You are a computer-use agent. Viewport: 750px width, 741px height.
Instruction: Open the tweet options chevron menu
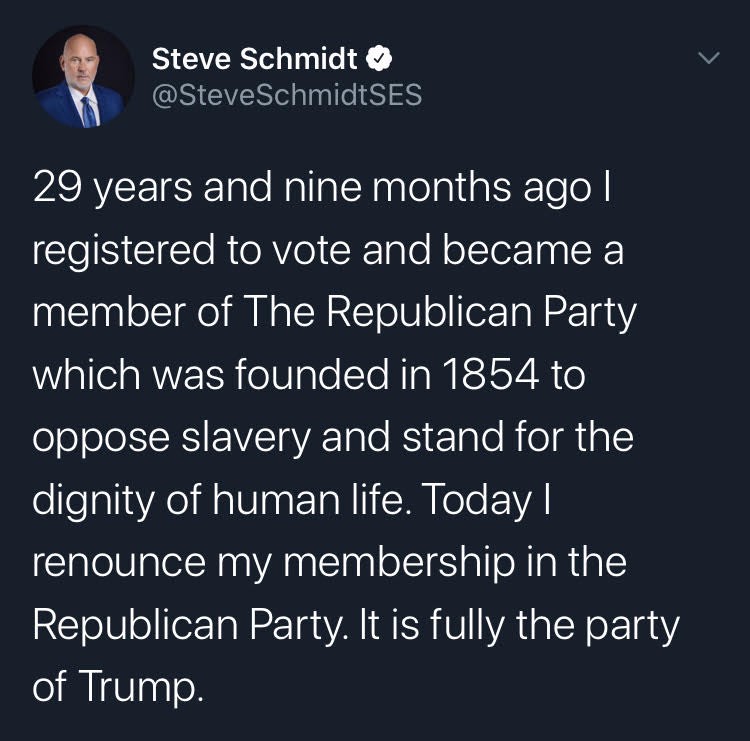tap(707, 60)
